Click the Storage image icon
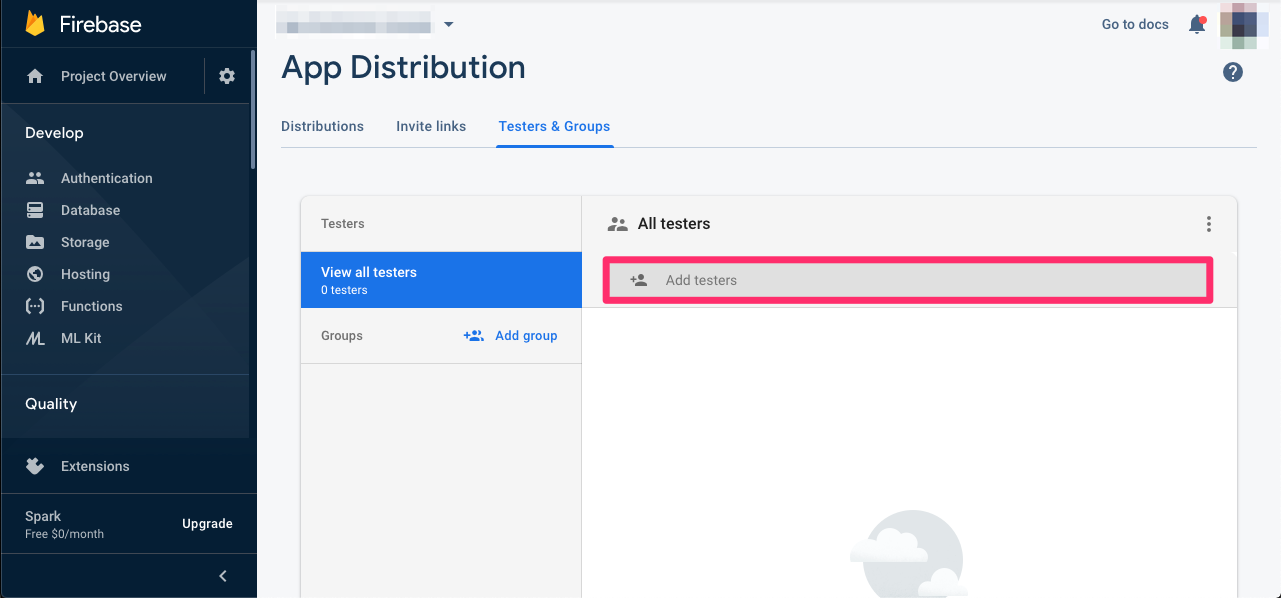The width and height of the screenshot is (1281, 598). pos(35,242)
